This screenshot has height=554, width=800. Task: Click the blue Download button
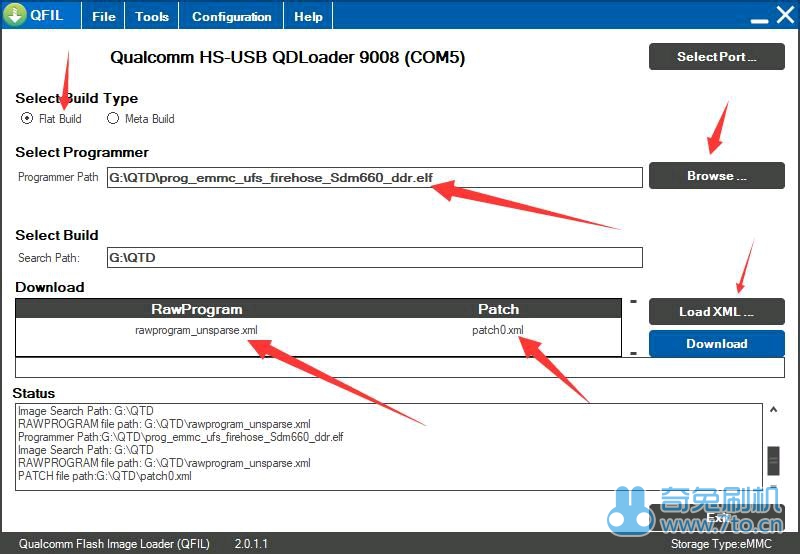[716, 343]
